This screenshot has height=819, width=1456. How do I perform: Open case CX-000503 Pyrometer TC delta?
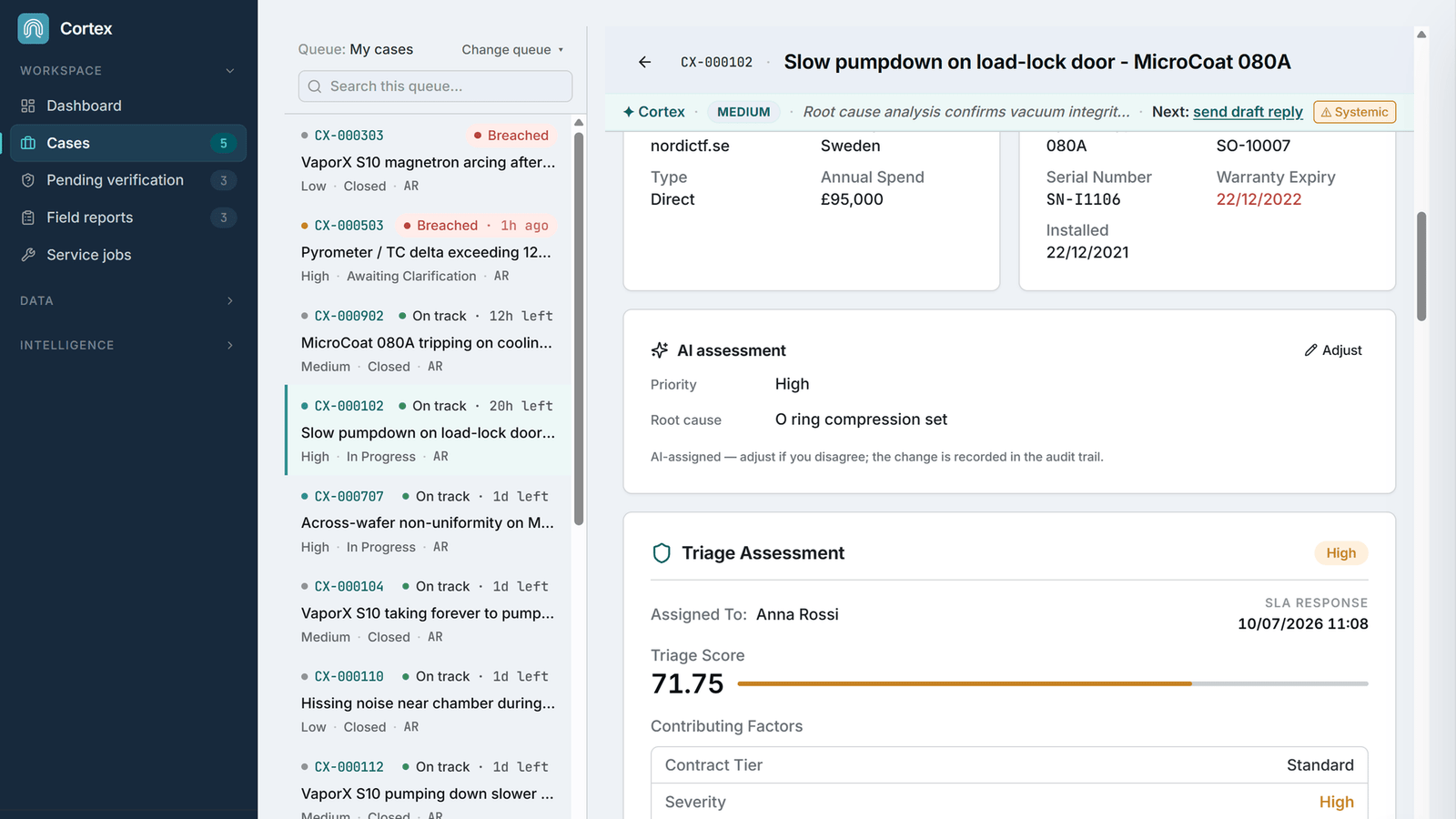428,249
